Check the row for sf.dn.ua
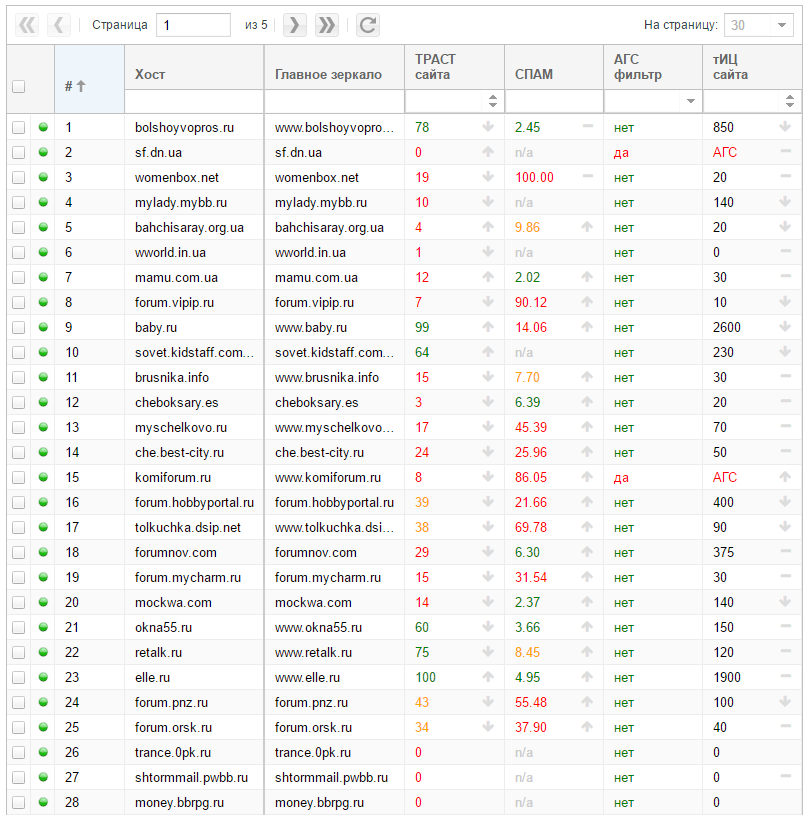This screenshot has height=815, width=809. click(x=19, y=152)
